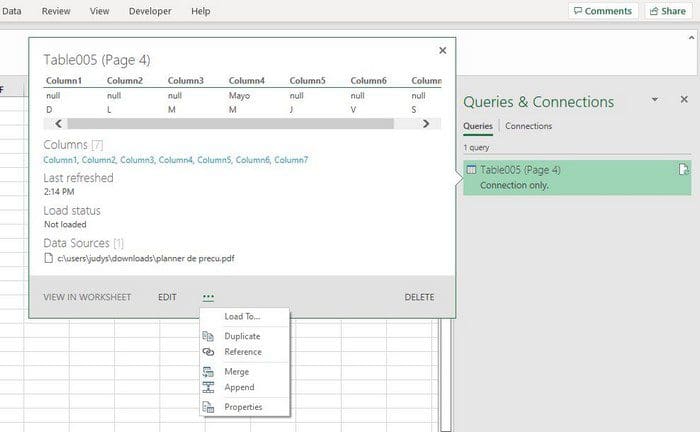The image size is (700, 432).
Task: Close the Table005 preview popup
Action: pos(442,50)
